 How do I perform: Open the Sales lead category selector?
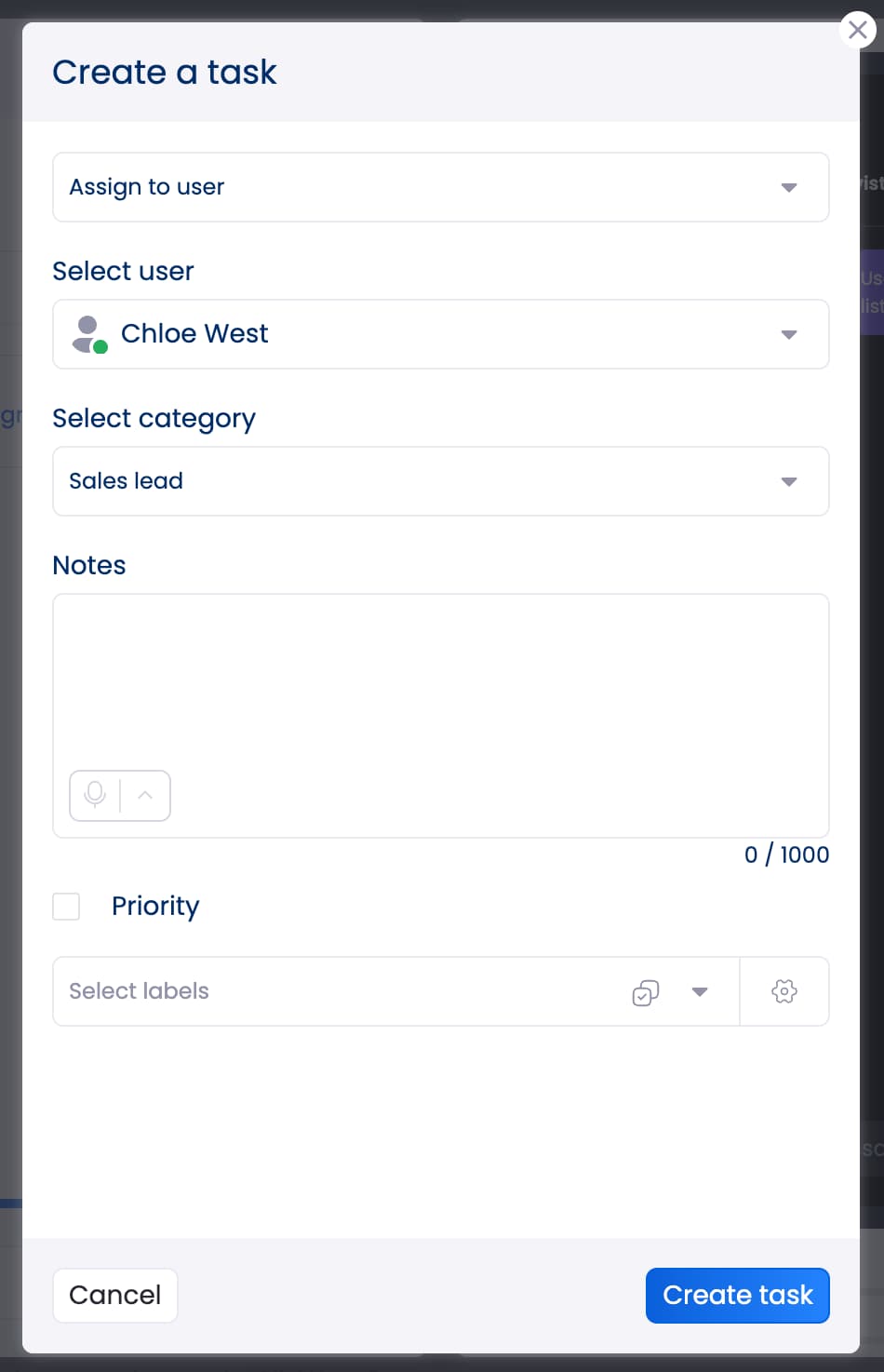(440, 481)
